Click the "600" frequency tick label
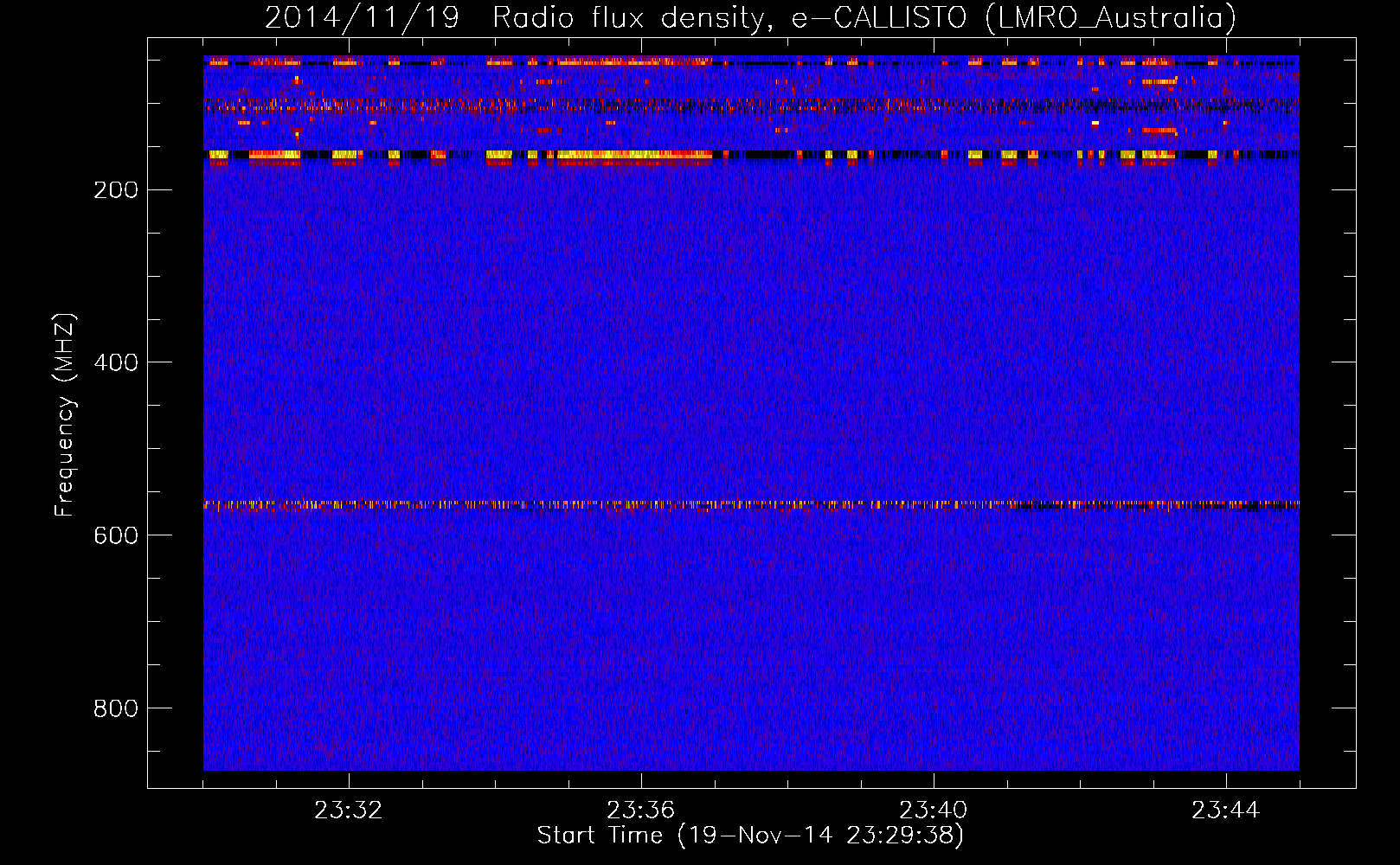 click(x=116, y=535)
